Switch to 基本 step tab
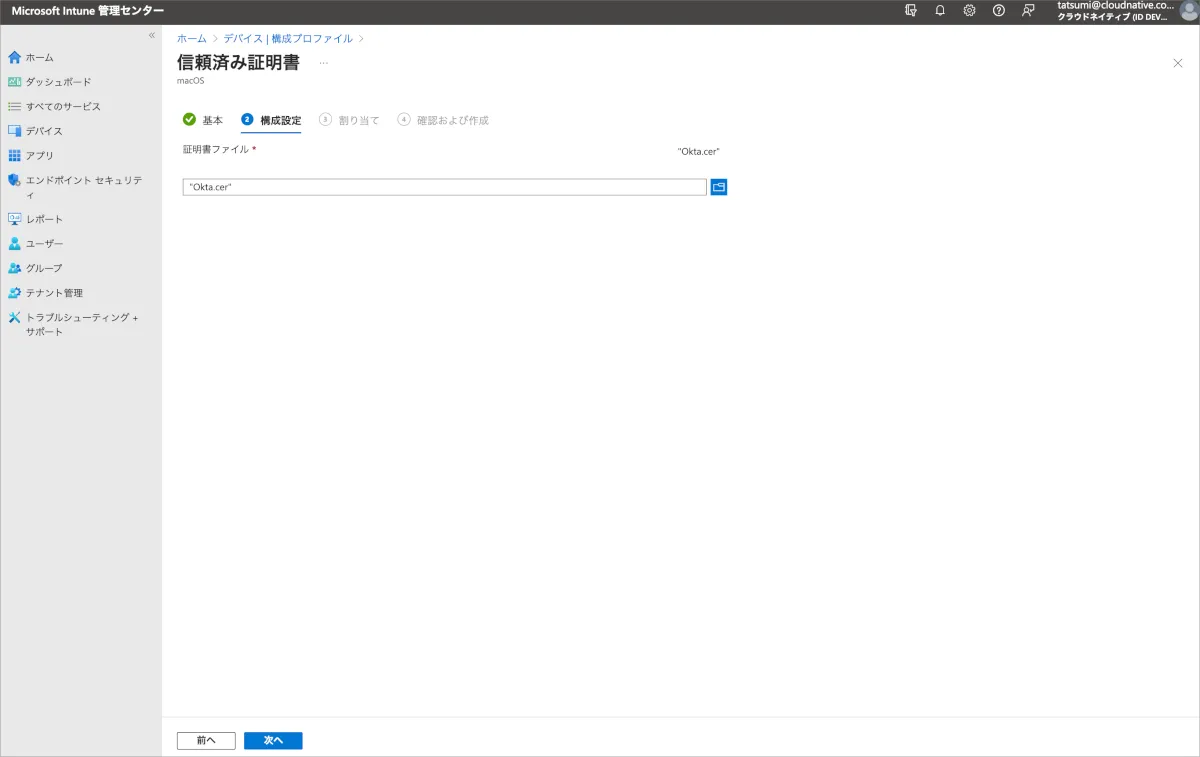Image resolution: width=1200 pixels, height=757 pixels. point(203,120)
